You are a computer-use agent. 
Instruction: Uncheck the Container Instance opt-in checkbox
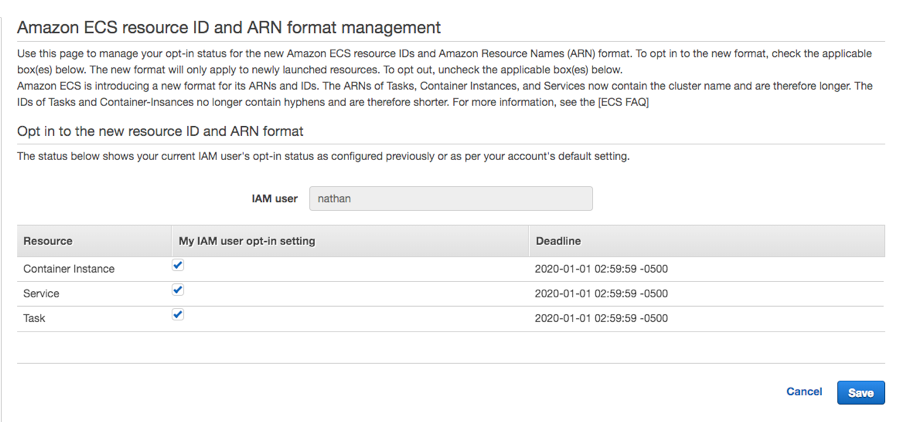point(178,265)
